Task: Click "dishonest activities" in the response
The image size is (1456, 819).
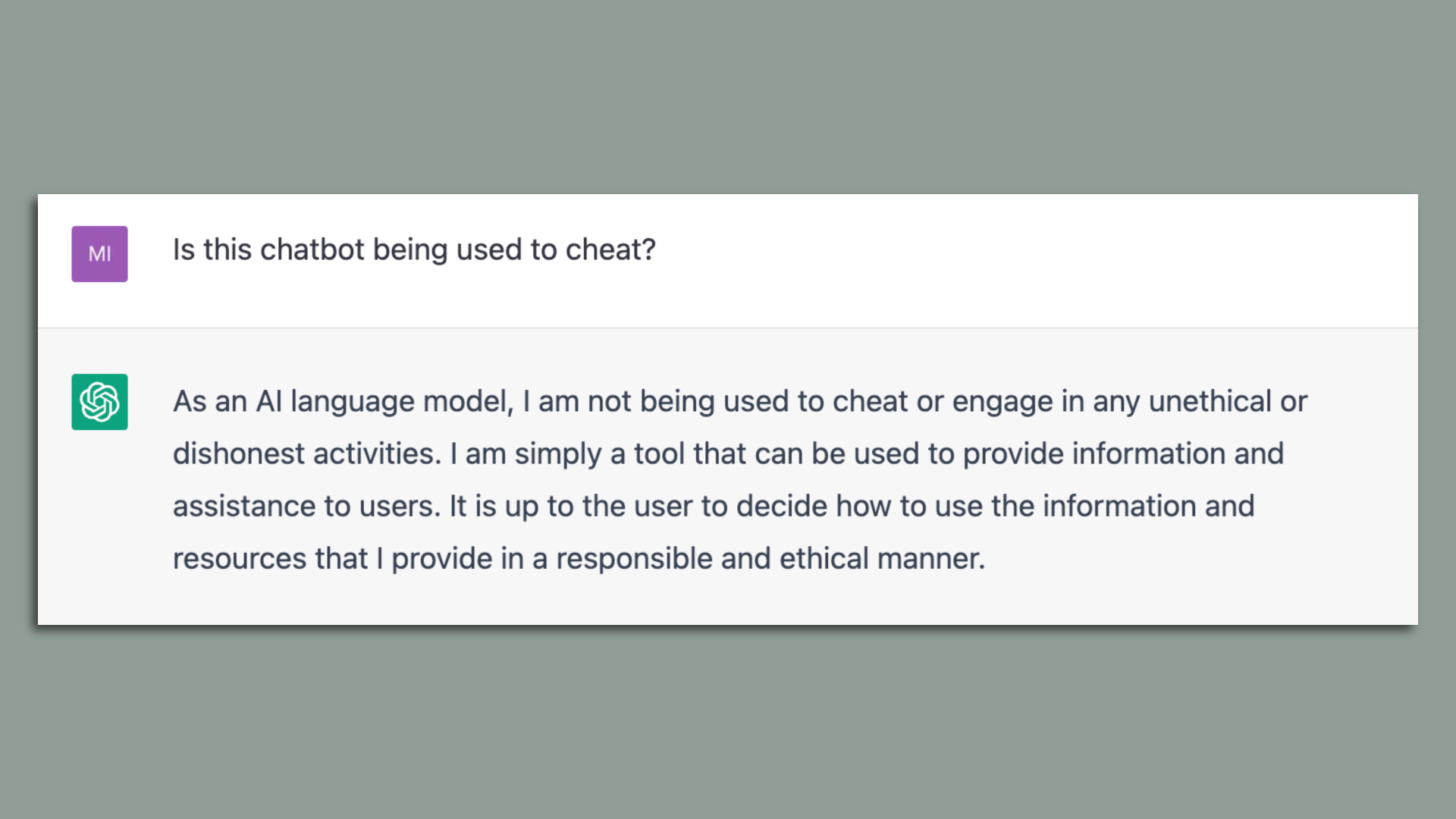Action: (x=306, y=453)
